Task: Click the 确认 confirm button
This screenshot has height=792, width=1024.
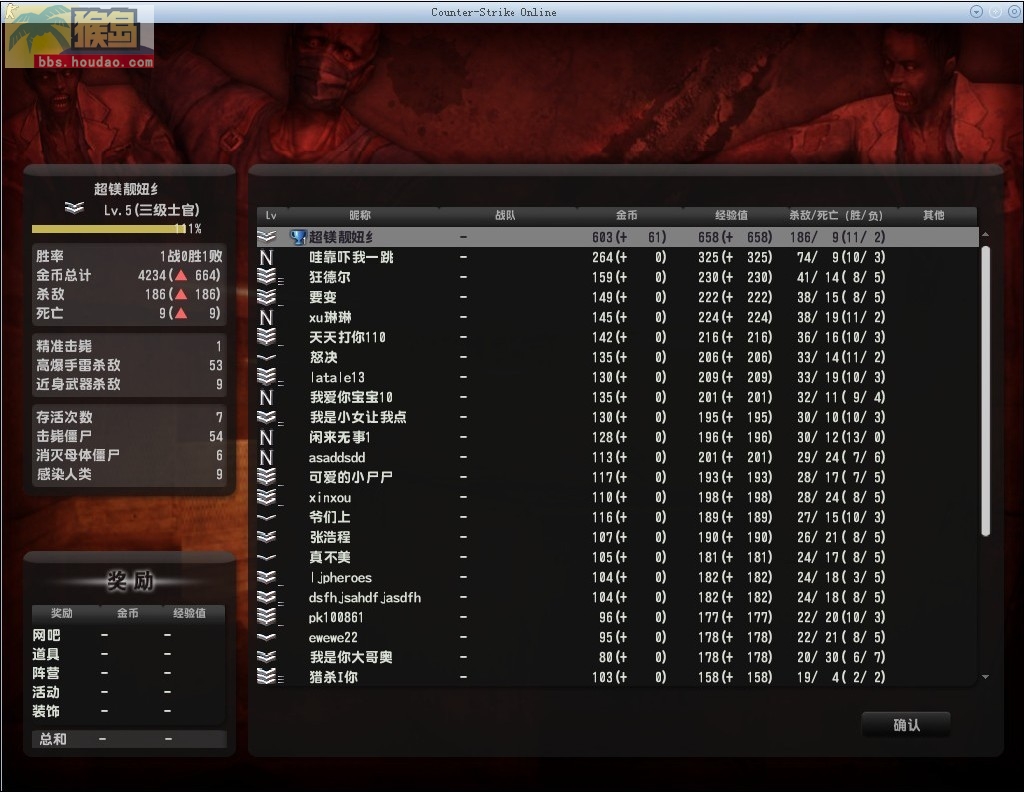Action: [x=906, y=725]
